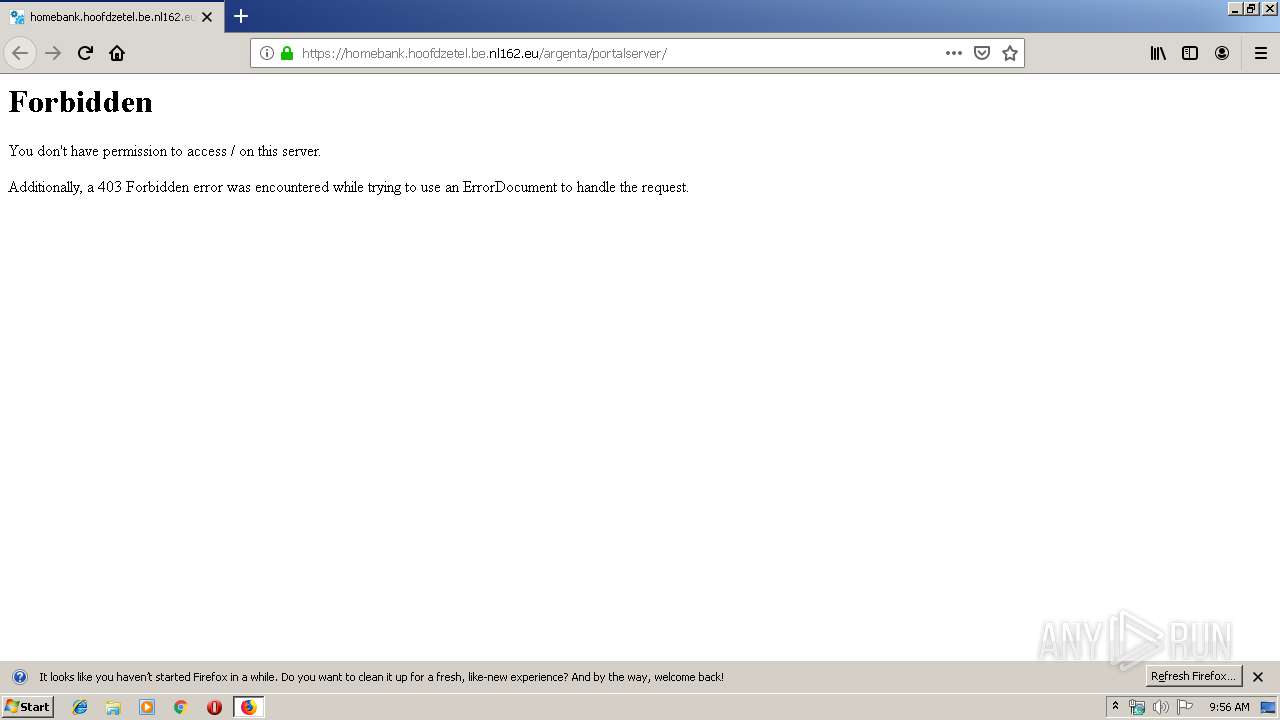
Task: Close the homebank.hoofdzetel tab
Action: [207, 17]
